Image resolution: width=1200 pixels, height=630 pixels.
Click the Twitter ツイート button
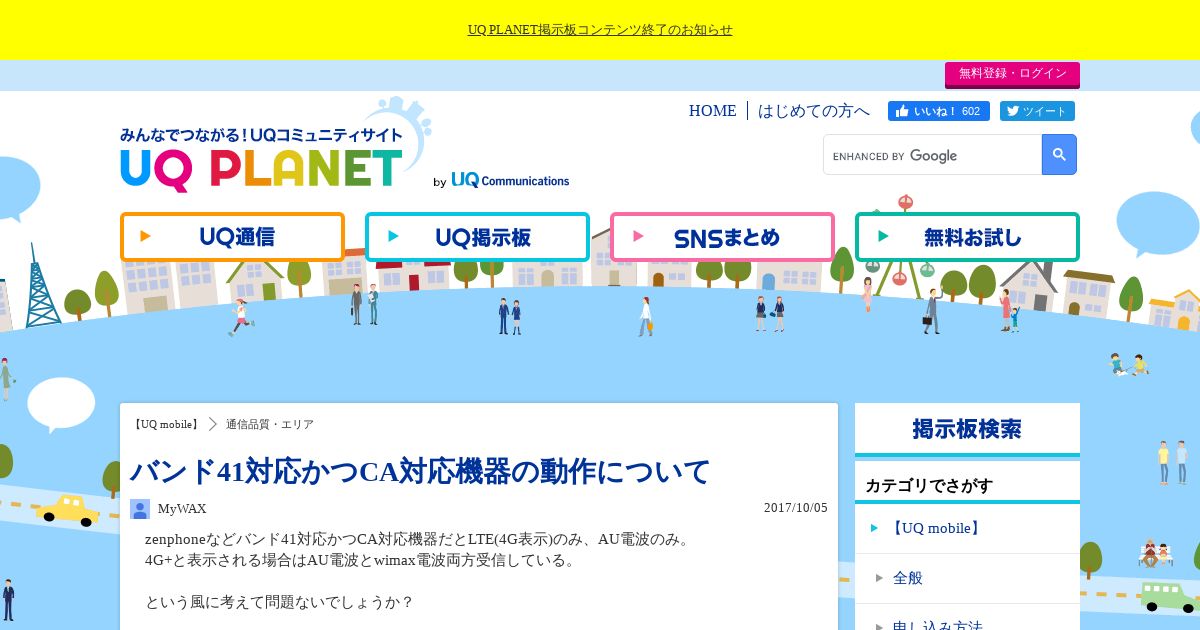[1037, 111]
